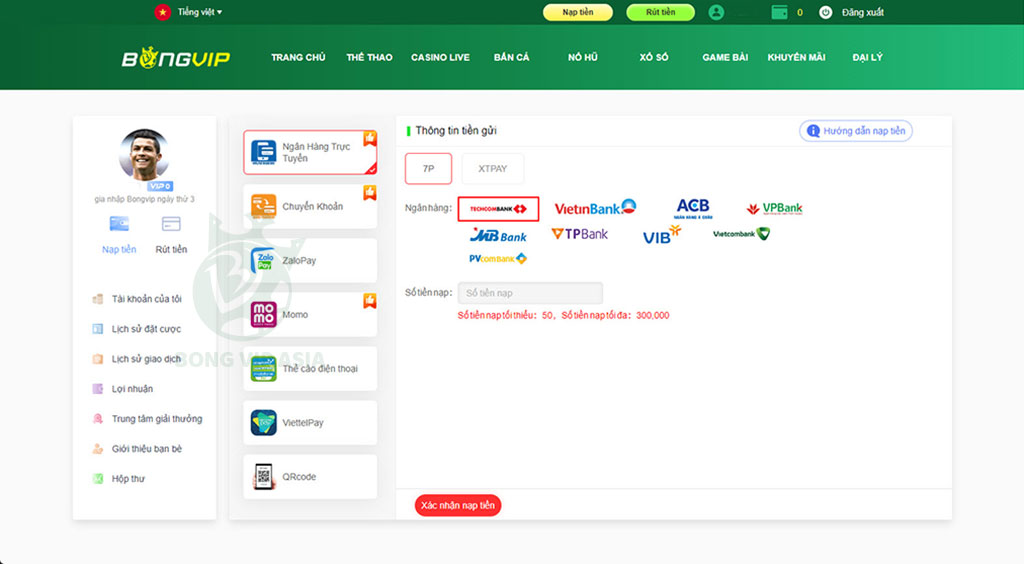1024x564 pixels.
Task: Open ĐẠI LÝ menu item
Action: (x=867, y=57)
